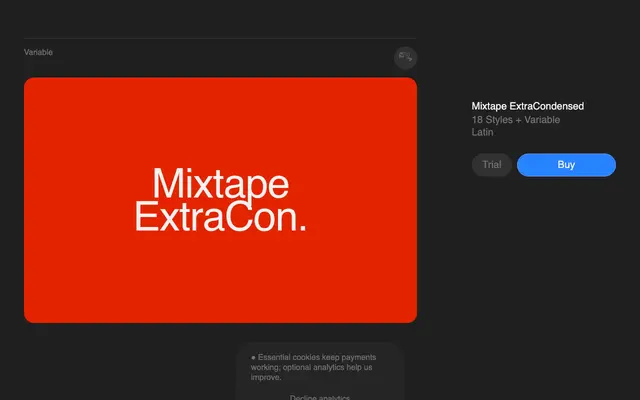640x400 pixels.
Task: Click Decline analytics in cookie banner
Action: (x=320, y=397)
